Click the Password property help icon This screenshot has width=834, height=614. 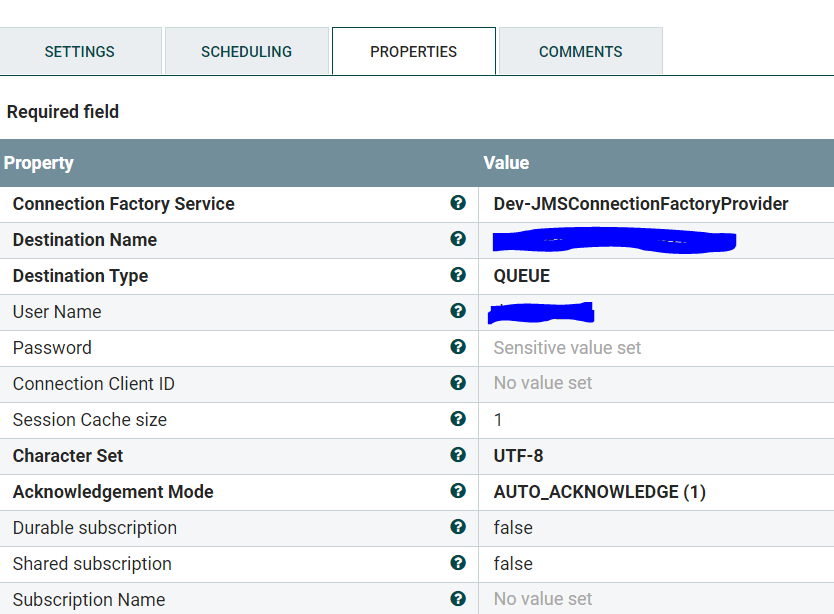tap(458, 347)
